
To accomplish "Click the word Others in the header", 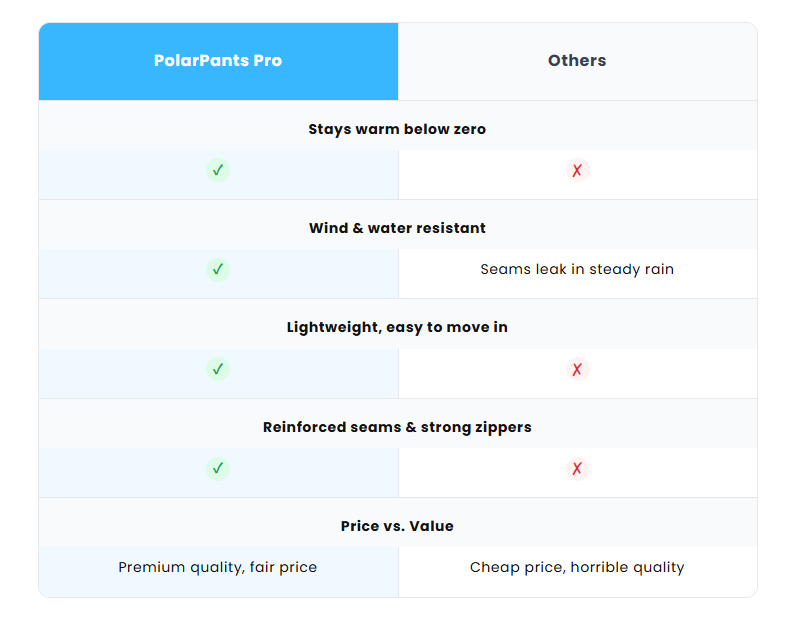I will click(x=577, y=61).
